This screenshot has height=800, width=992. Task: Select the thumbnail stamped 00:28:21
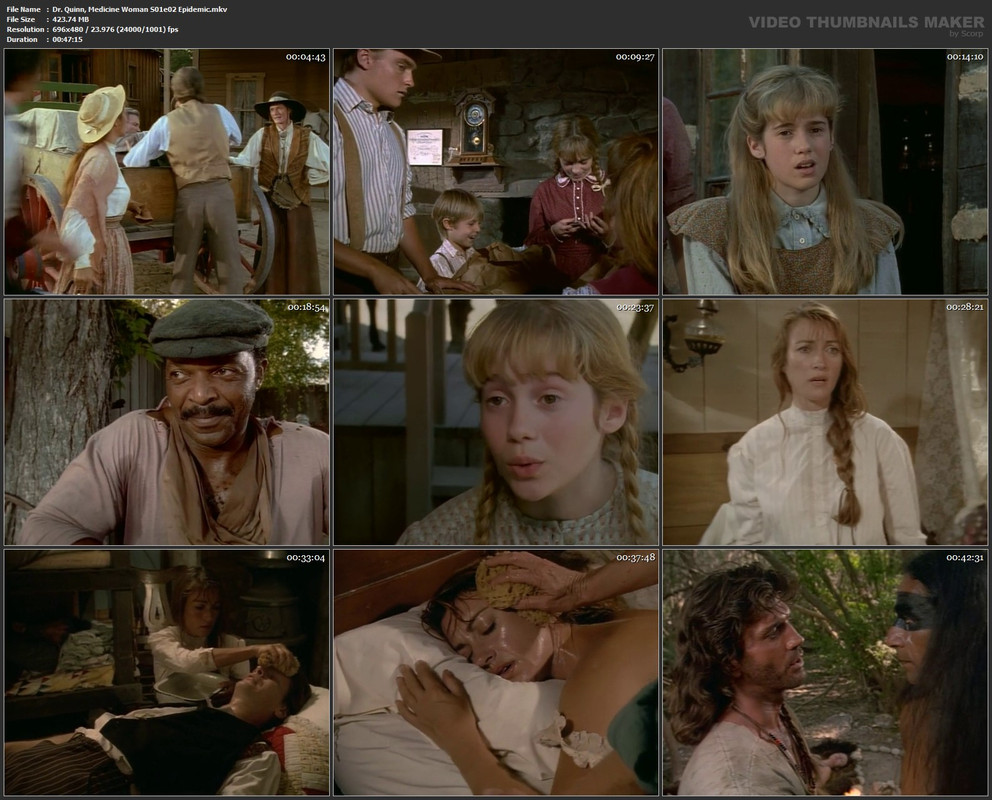click(825, 422)
